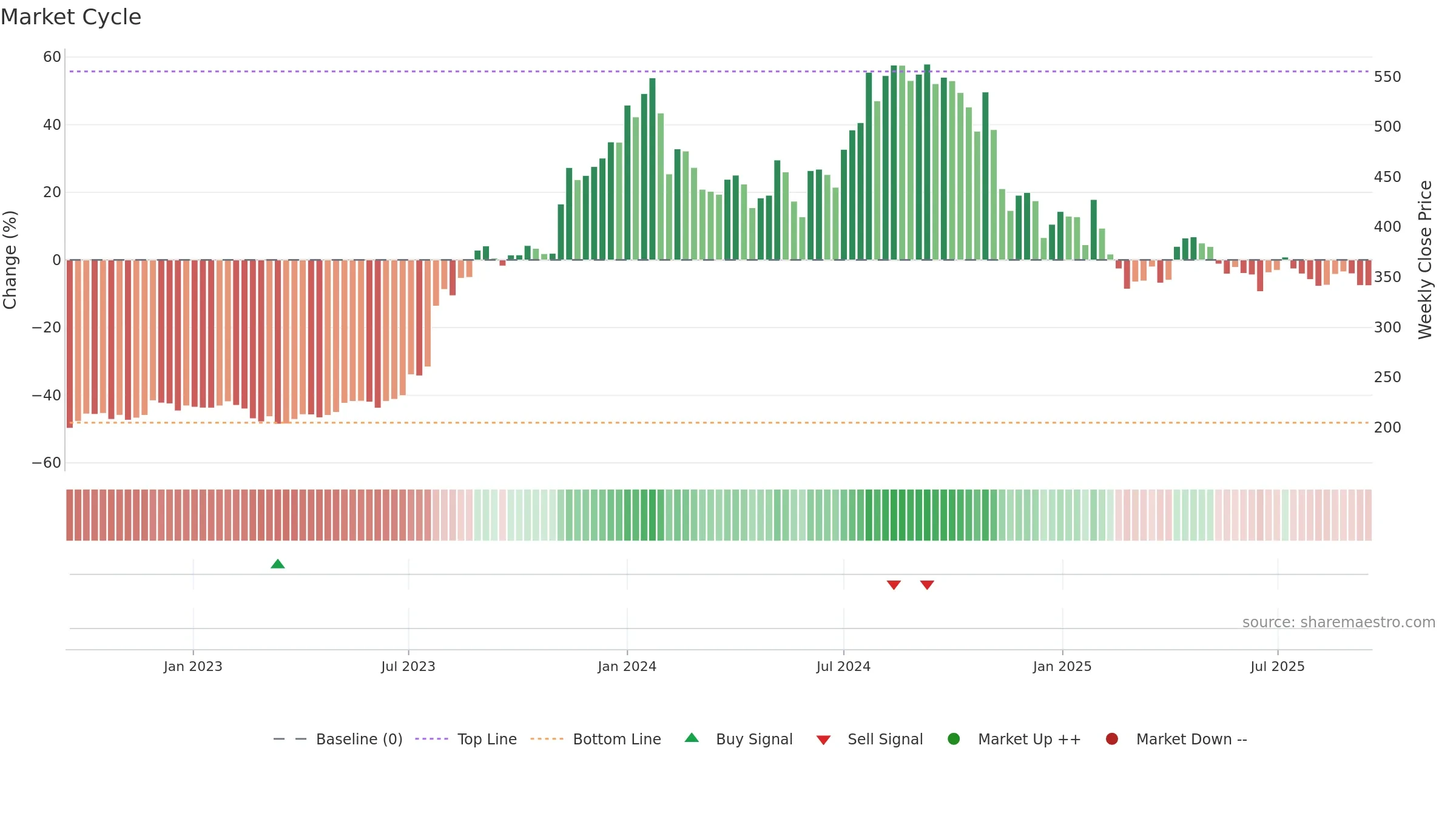Click the Weekly Close Price axis title
Image resolution: width=1456 pixels, height=819 pixels.
pyautogui.click(x=1425, y=260)
